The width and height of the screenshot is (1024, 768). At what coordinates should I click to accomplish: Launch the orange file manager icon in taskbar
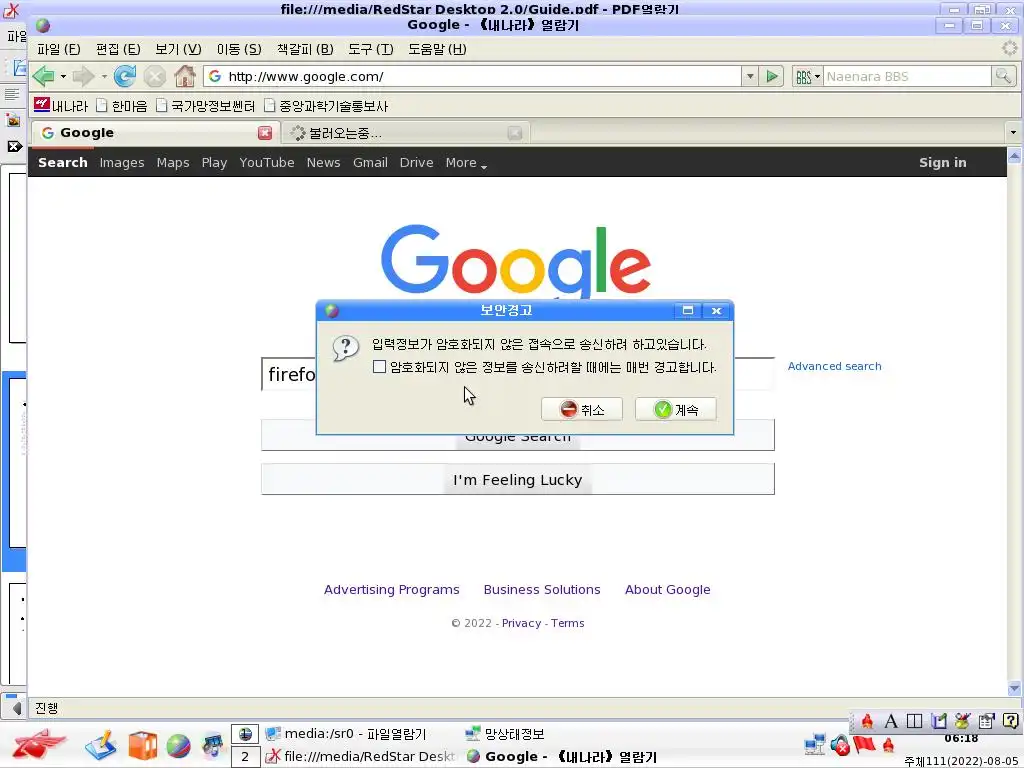click(x=142, y=745)
